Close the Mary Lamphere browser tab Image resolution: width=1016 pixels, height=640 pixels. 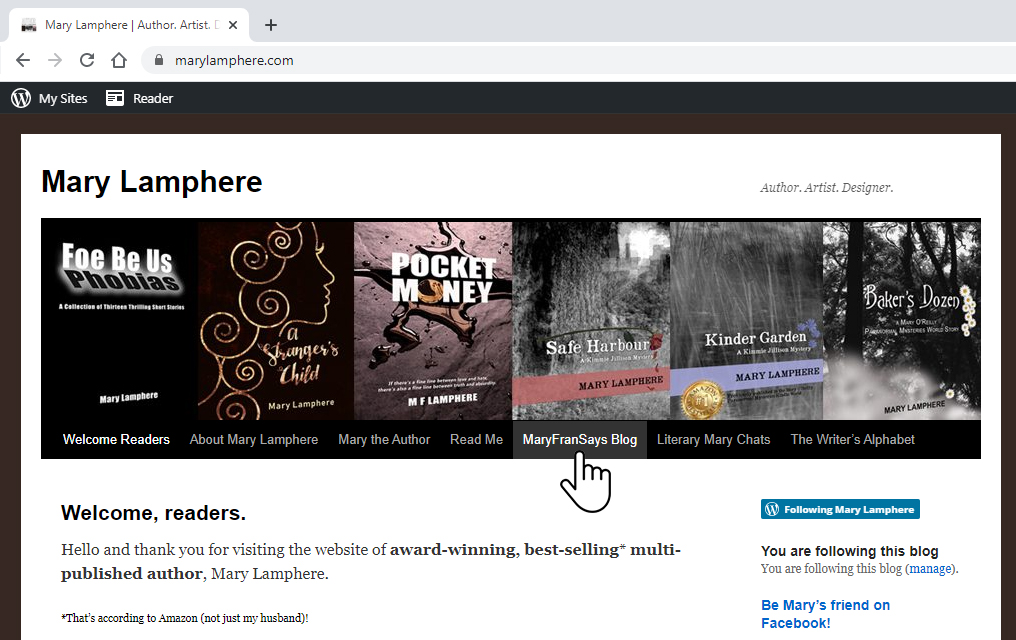(x=233, y=25)
